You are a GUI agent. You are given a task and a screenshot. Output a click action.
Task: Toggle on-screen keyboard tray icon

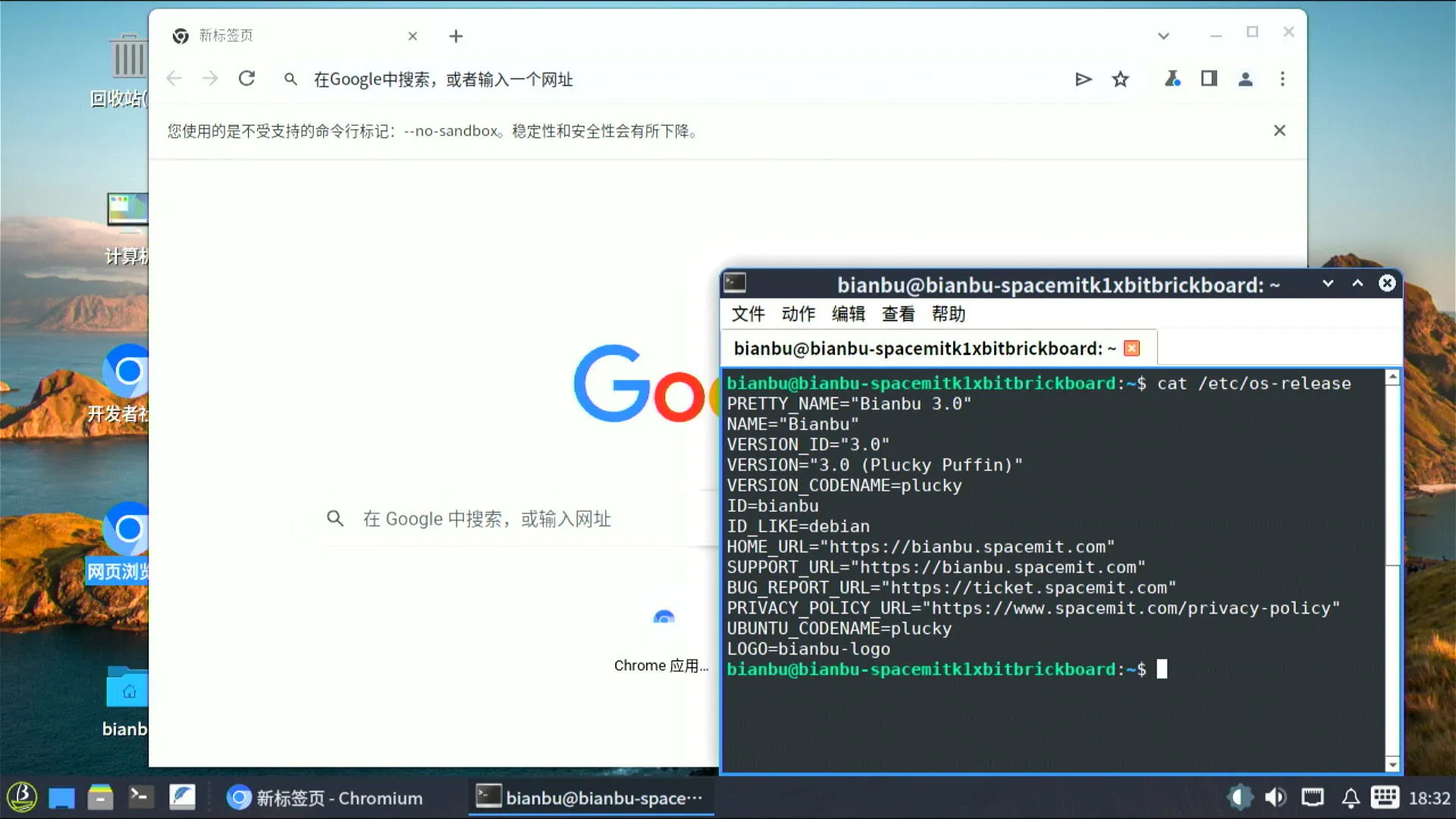click(x=1385, y=798)
